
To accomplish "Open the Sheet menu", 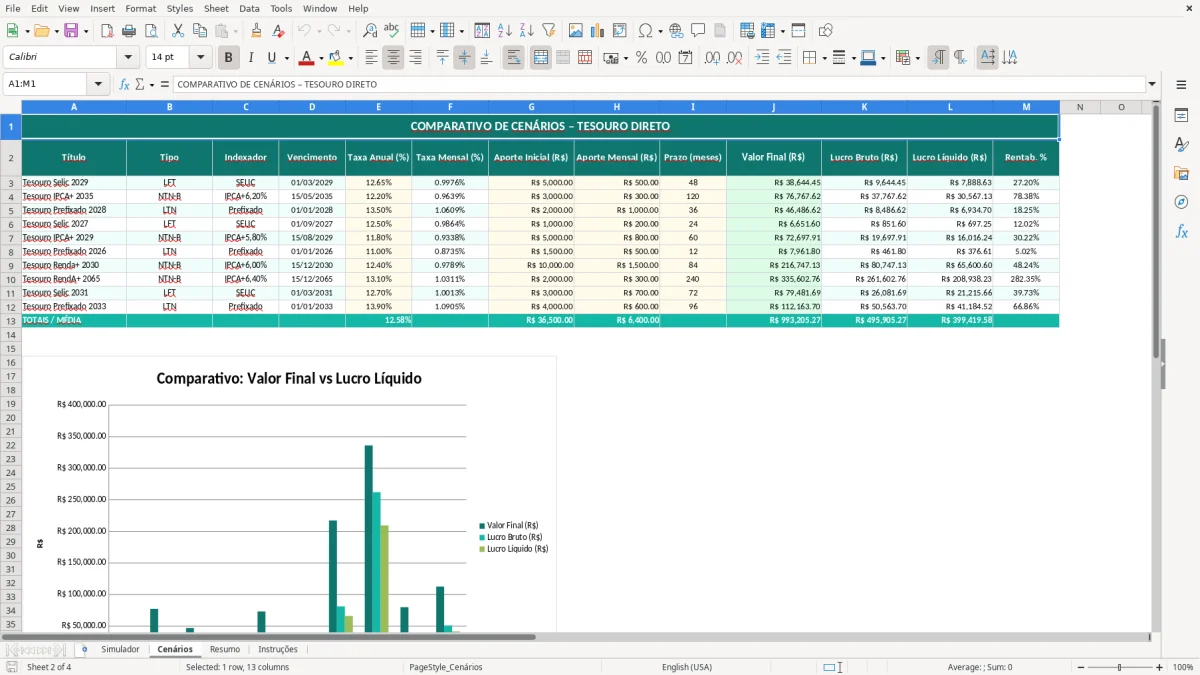I will pos(216,8).
